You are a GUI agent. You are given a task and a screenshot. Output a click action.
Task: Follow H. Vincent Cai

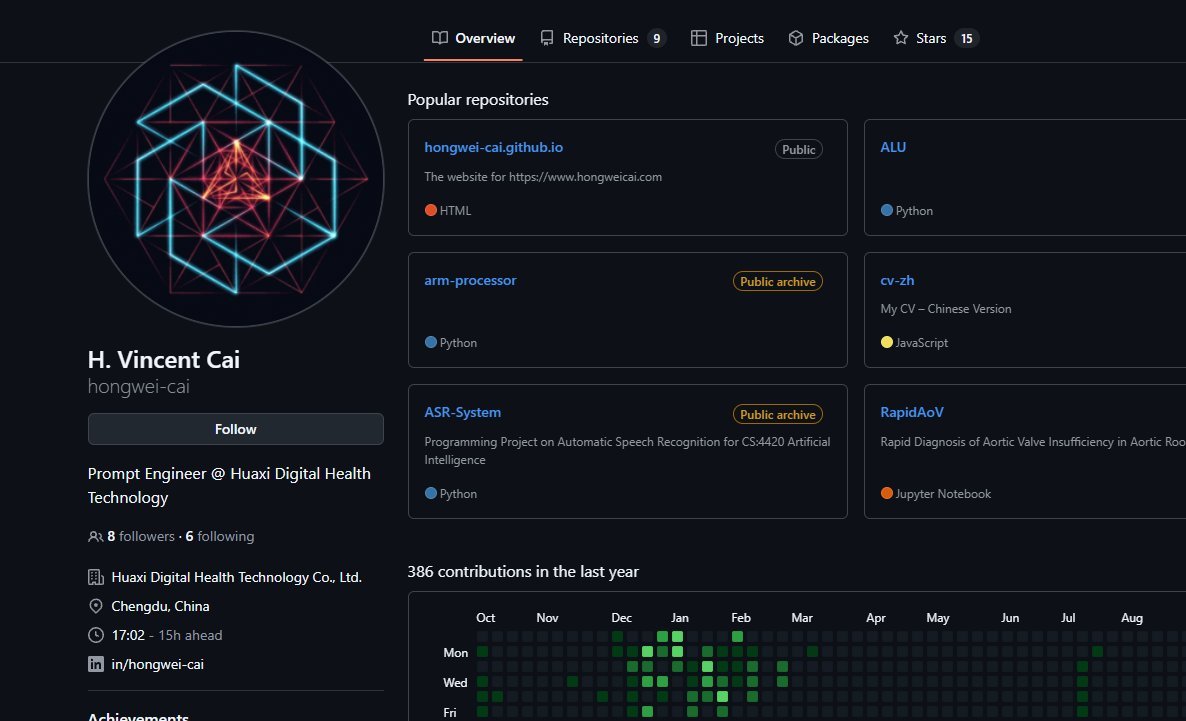236,429
